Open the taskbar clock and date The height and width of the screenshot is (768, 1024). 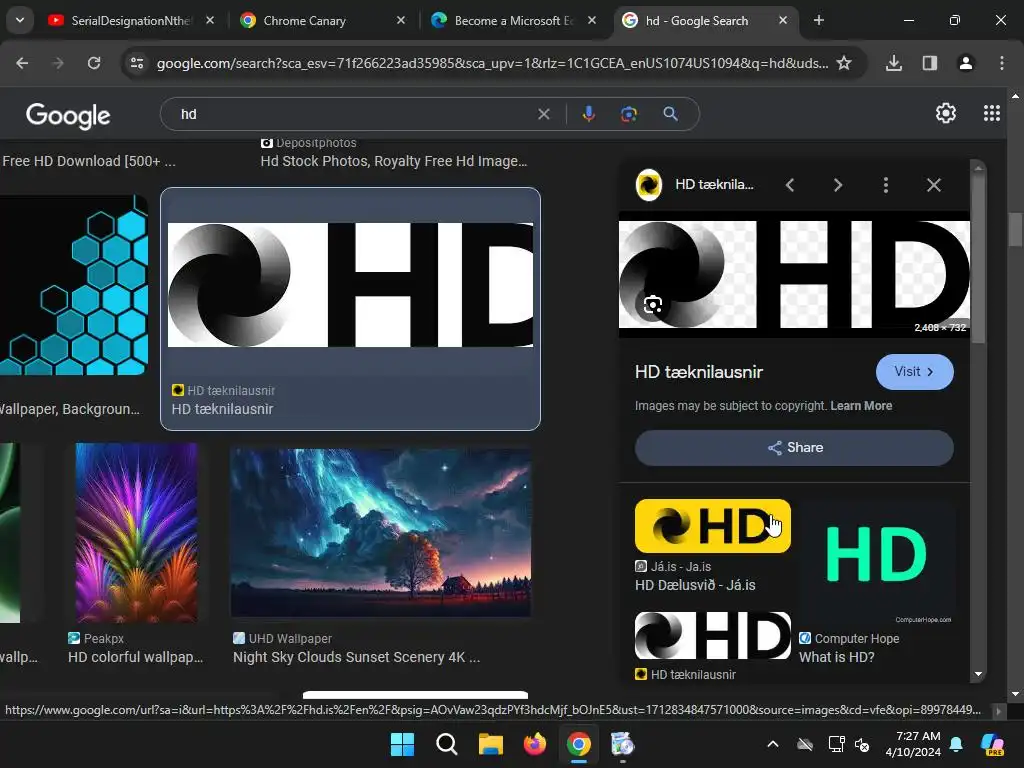(913, 744)
